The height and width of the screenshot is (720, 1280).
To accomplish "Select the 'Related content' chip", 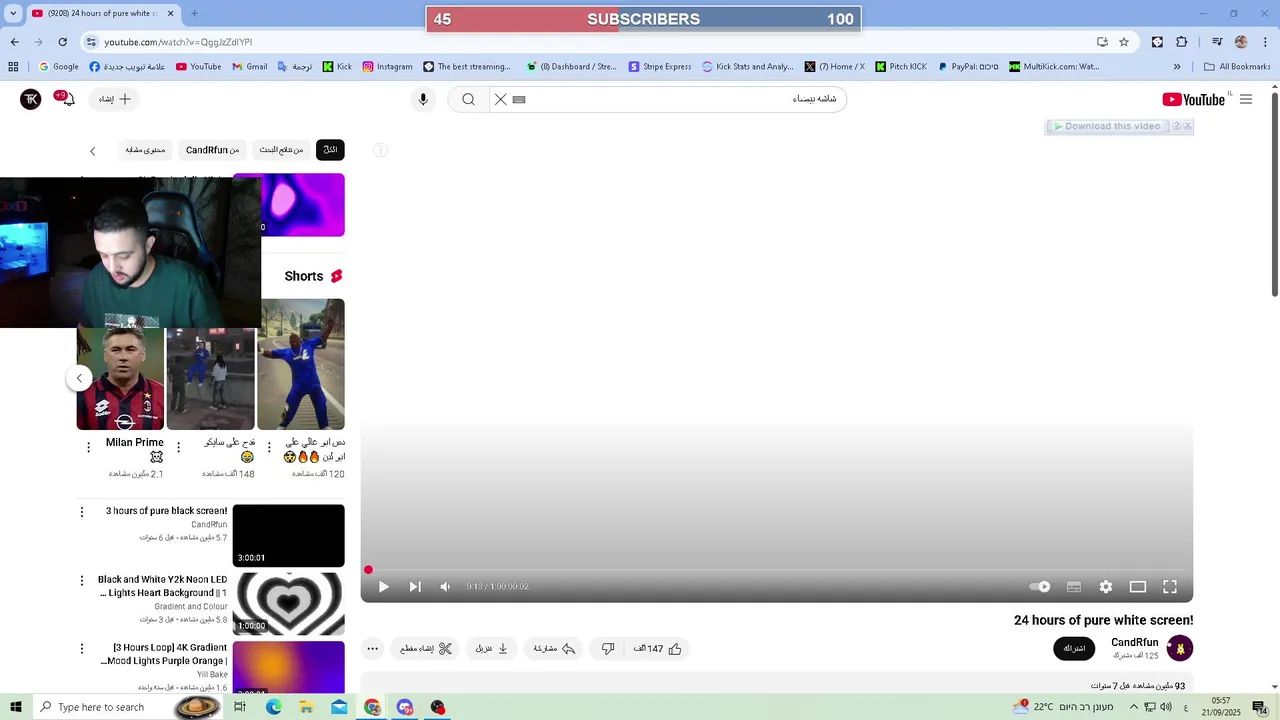I will 145,150.
